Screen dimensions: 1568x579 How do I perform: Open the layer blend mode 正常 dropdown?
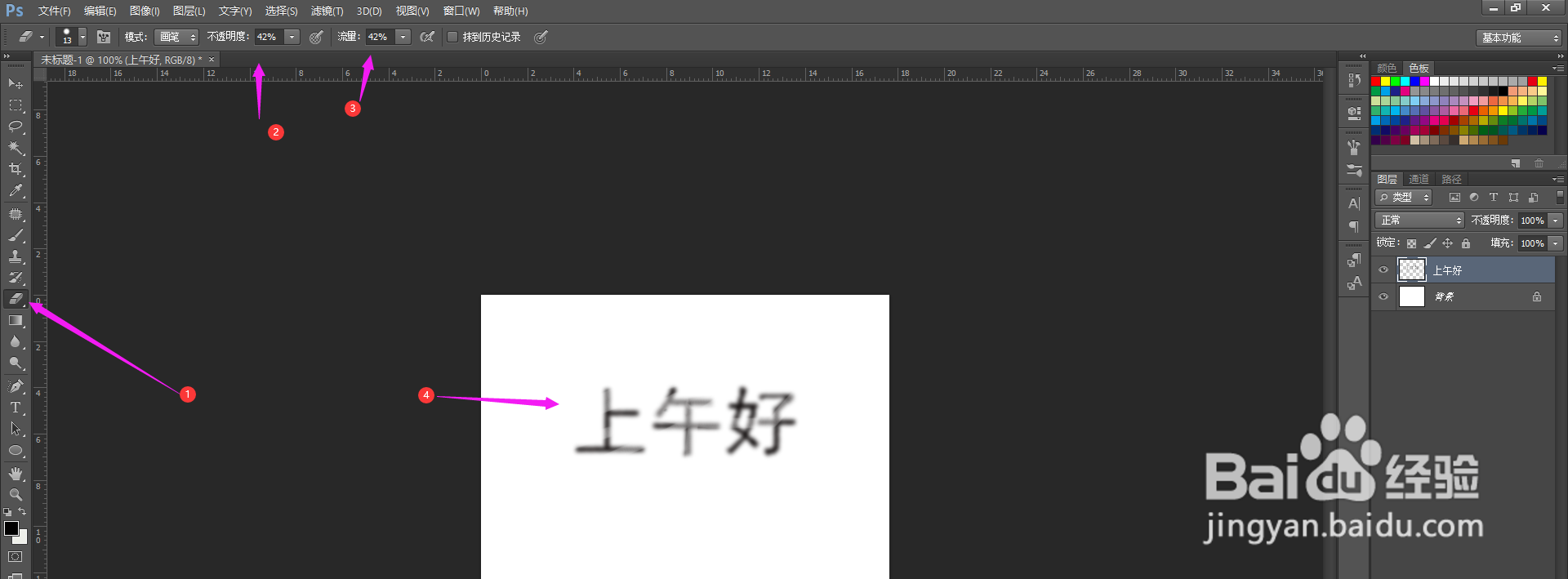1420,220
